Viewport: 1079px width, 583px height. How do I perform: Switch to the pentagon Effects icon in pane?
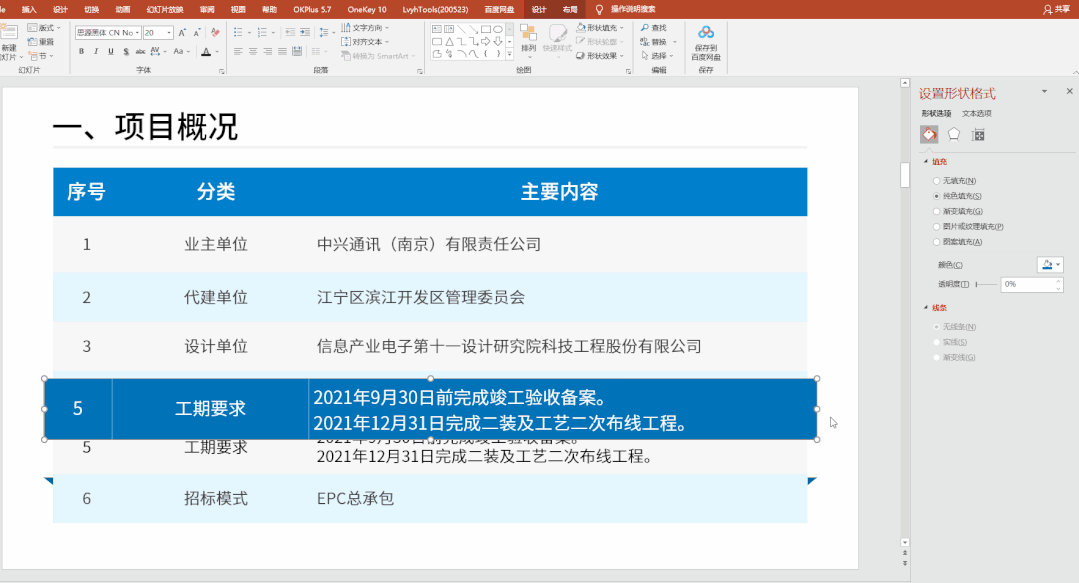[954, 134]
